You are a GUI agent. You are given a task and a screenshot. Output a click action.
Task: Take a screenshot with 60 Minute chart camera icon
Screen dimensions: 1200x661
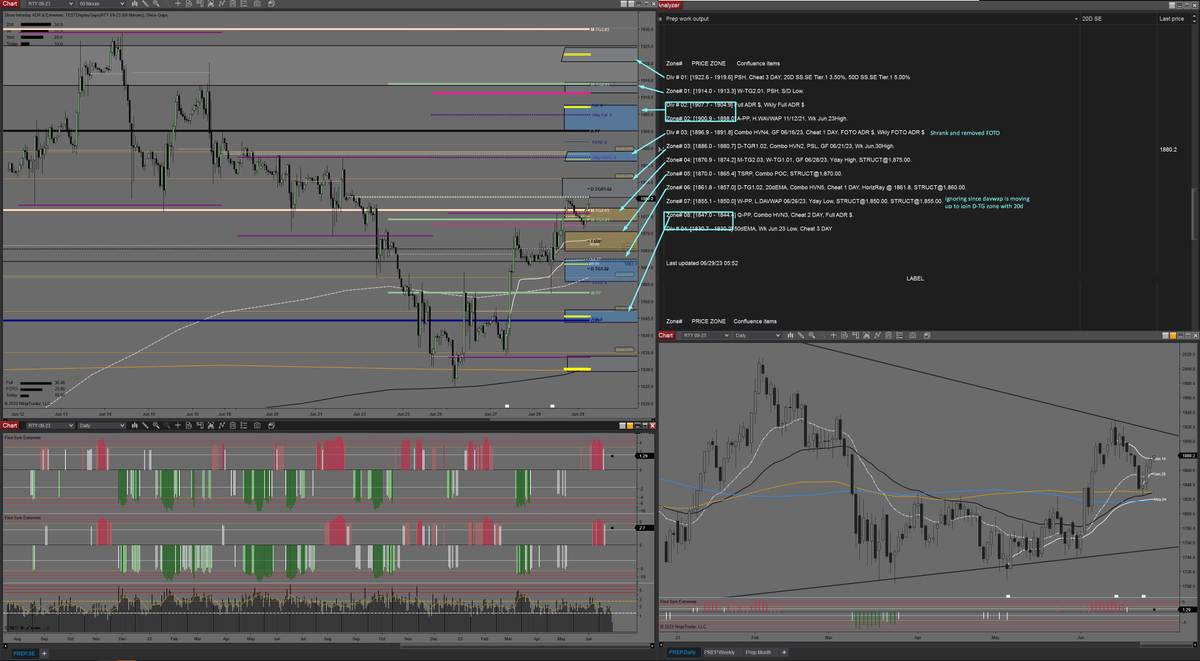(257, 6)
